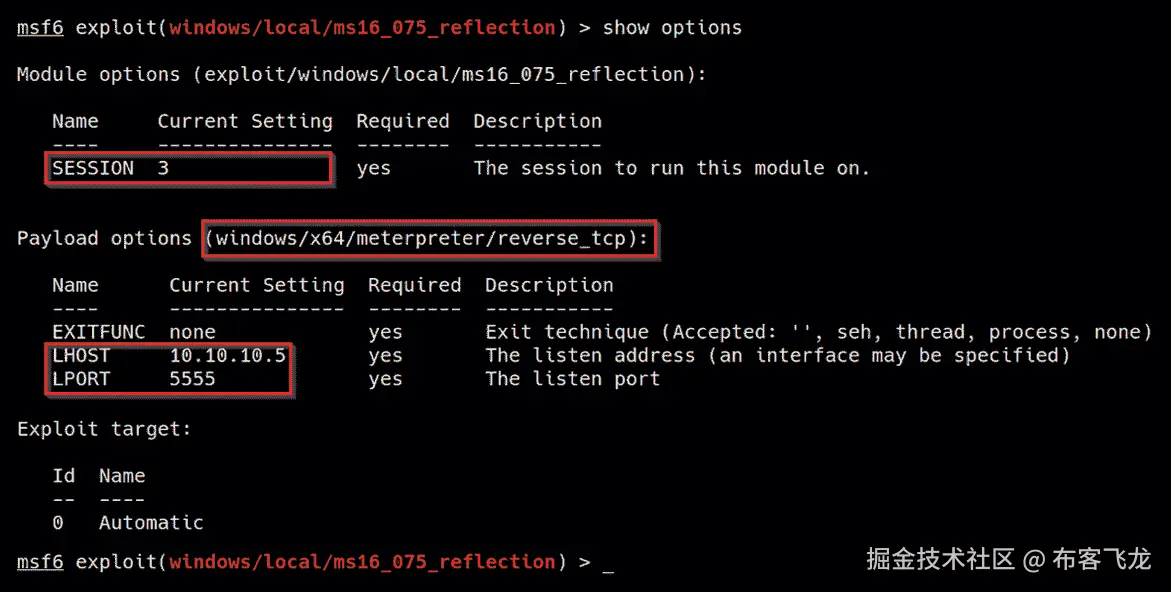The width and height of the screenshot is (1171, 592).
Task: Select the SESSION option name
Action: click(93, 168)
